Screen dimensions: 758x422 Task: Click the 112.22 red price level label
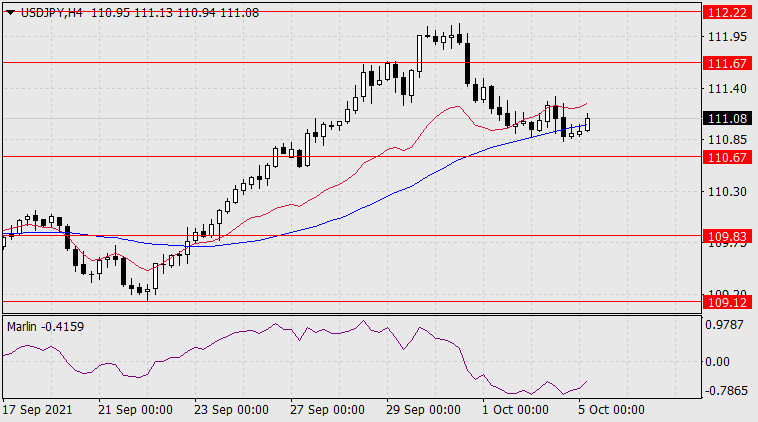[727, 12]
